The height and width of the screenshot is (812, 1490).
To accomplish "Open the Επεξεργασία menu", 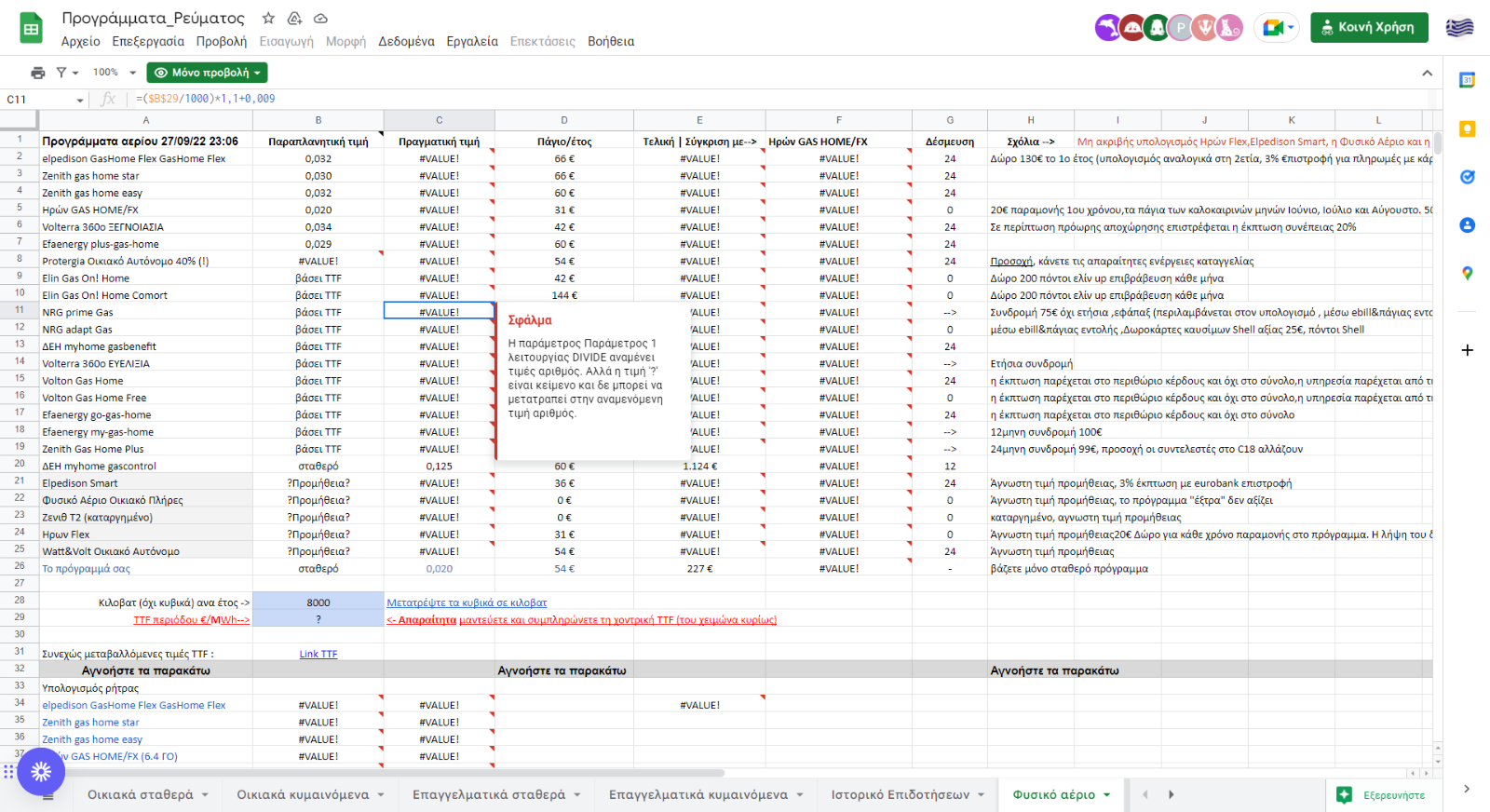I will tap(148, 42).
